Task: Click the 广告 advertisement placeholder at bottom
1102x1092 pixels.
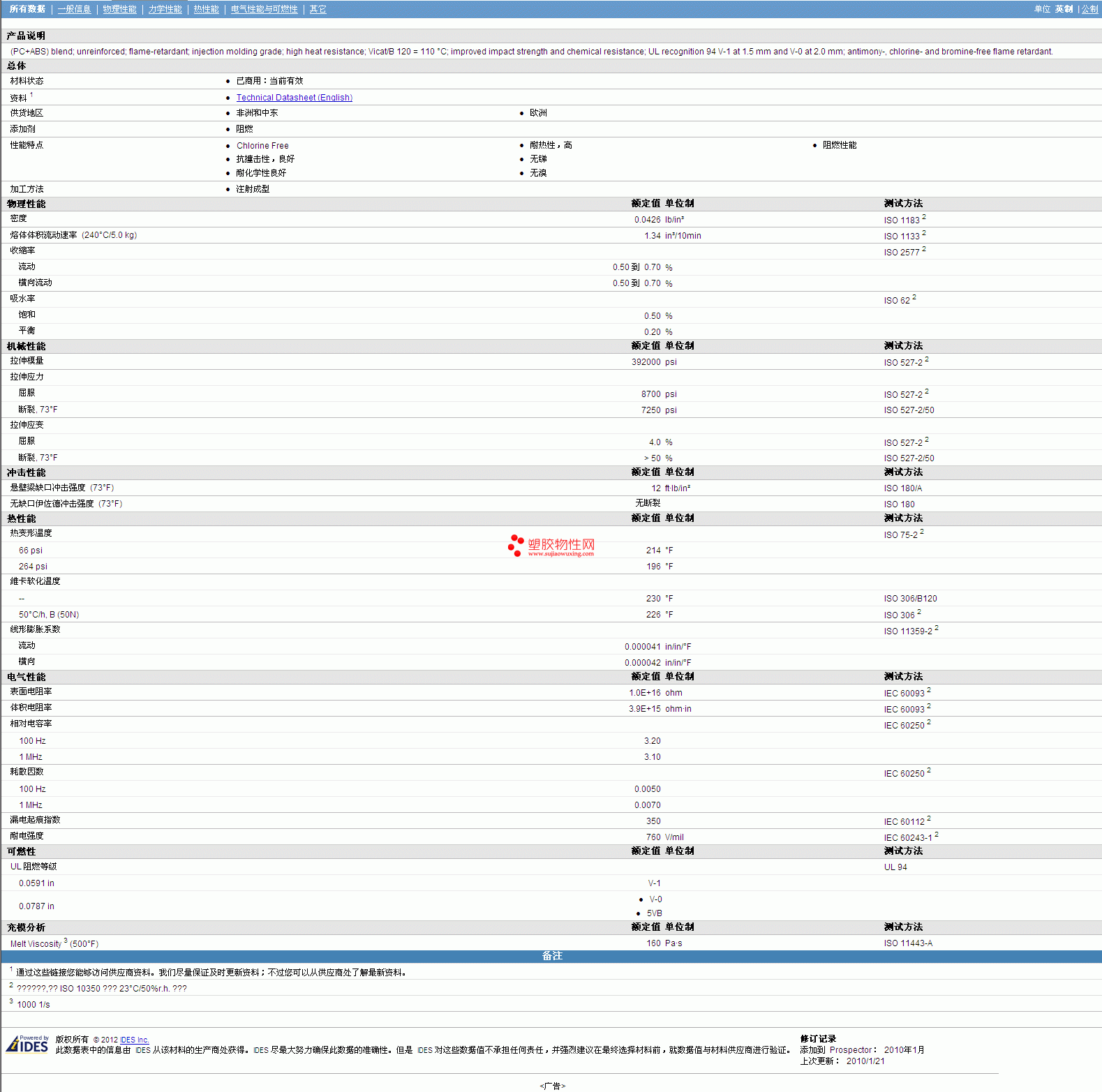Action: tap(552, 1086)
